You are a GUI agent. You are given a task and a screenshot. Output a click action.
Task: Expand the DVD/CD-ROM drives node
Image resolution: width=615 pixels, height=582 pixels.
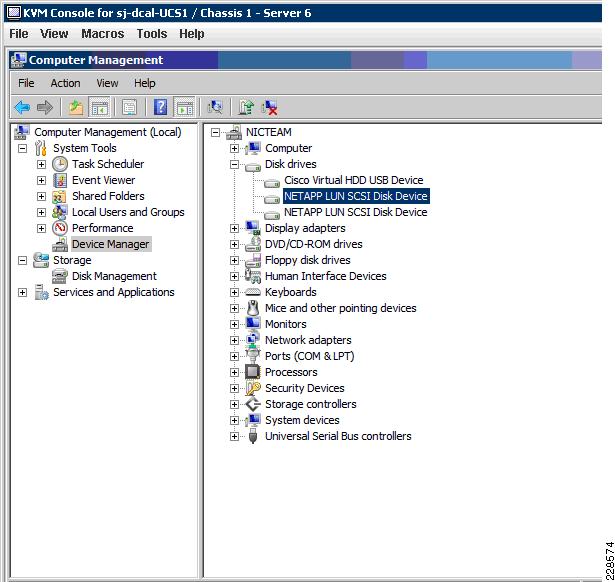(x=234, y=244)
